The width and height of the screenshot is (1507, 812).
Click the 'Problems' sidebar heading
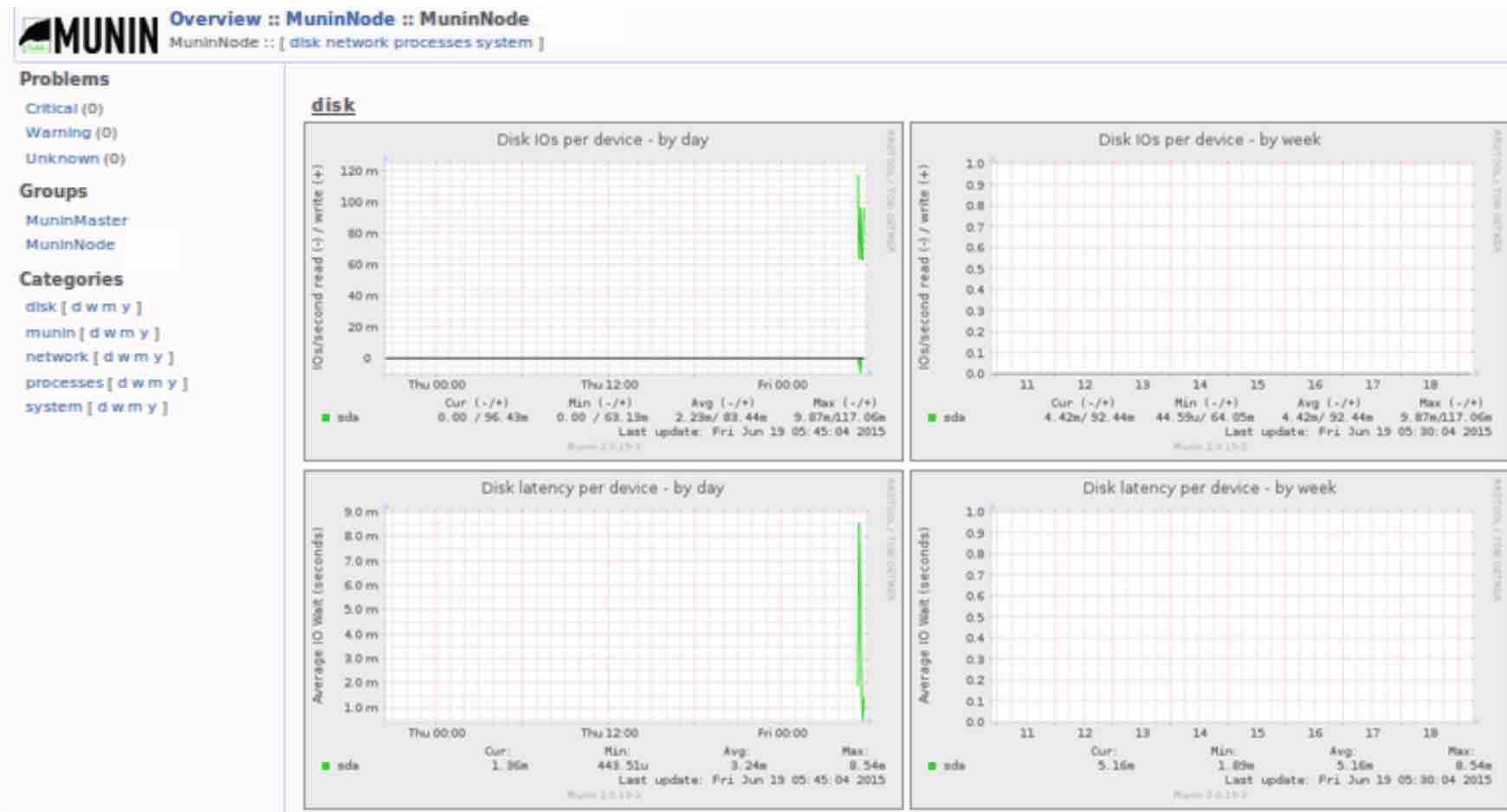tap(64, 79)
